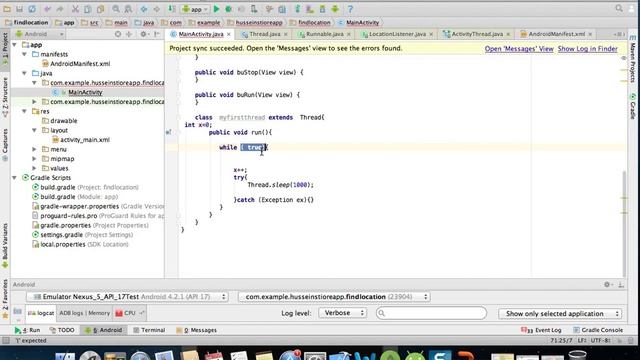Expand the values folder node
Image resolution: width=640 pixels, height=360 pixels.
pos(35,168)
